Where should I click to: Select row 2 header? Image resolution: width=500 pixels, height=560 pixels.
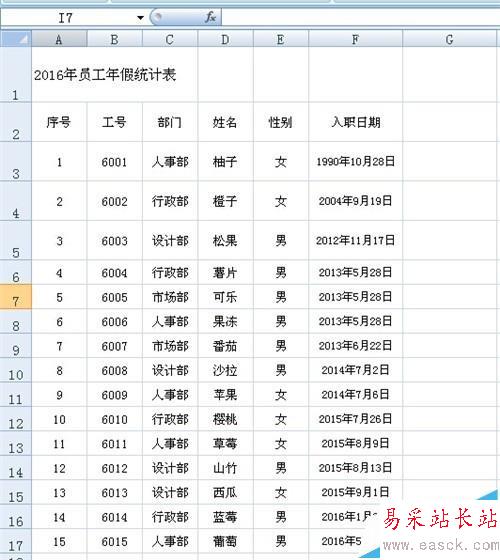point(16,122)
